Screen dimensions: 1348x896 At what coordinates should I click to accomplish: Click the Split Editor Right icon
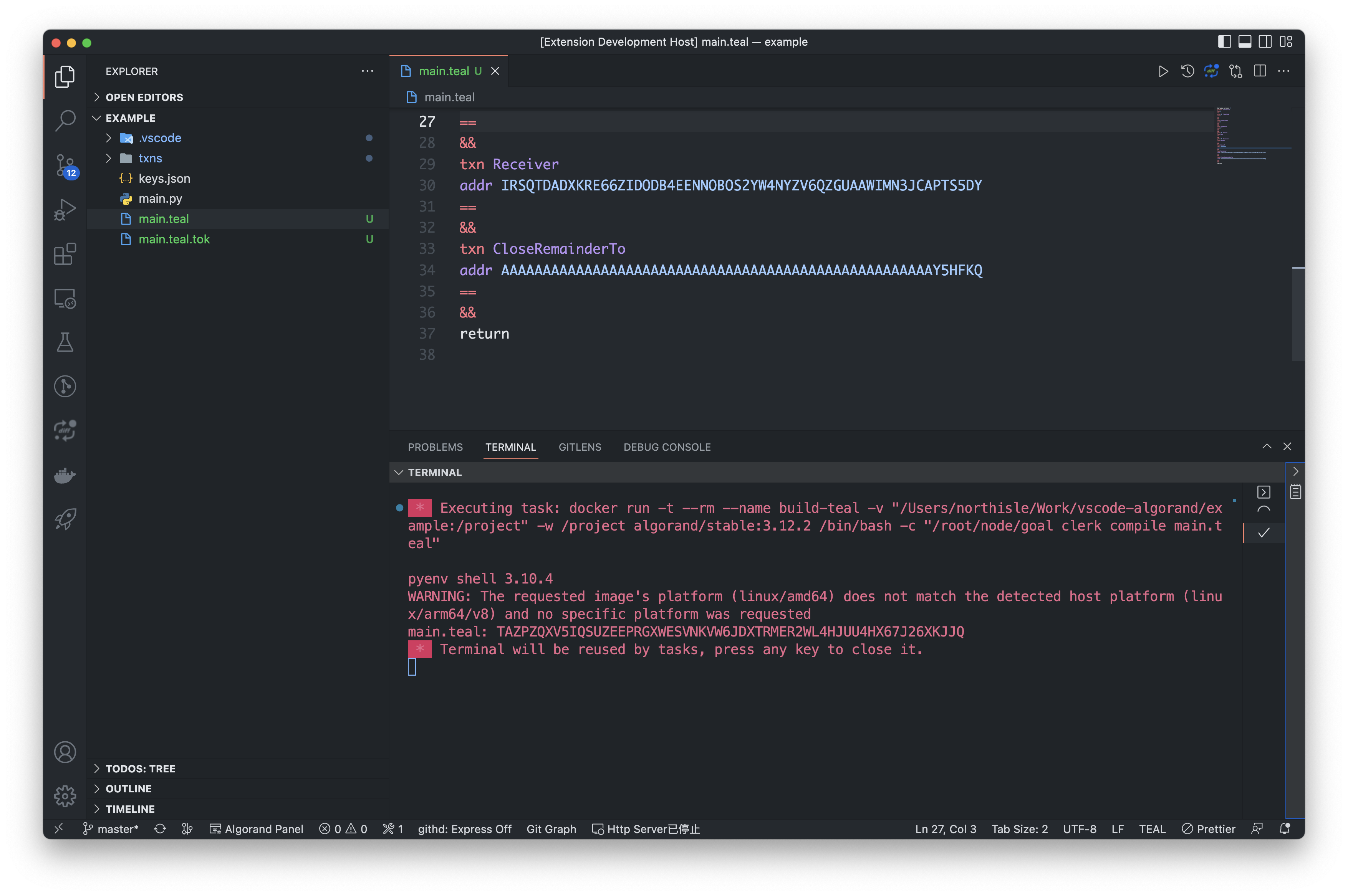click(x=1259, y=71)
